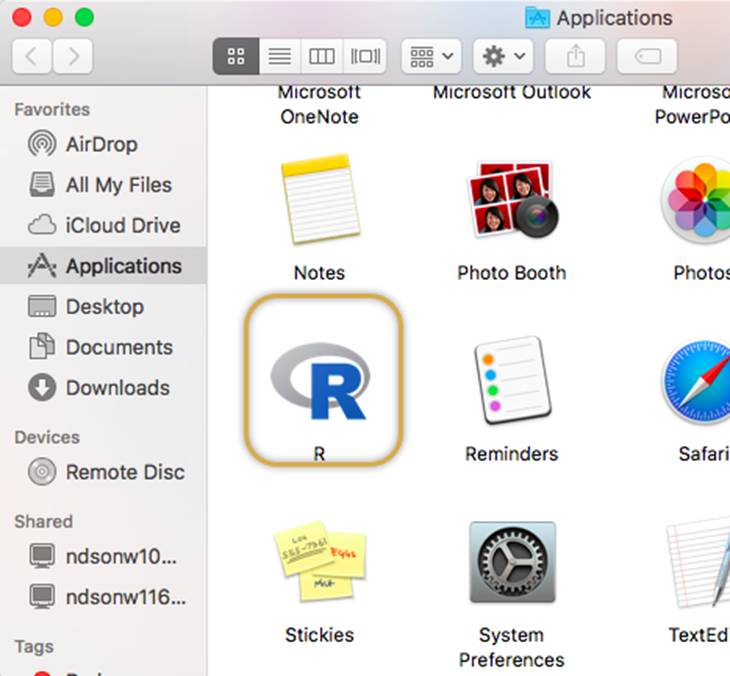Switch to icon view mode
The image size is (730, 676).
coord(236,57)
